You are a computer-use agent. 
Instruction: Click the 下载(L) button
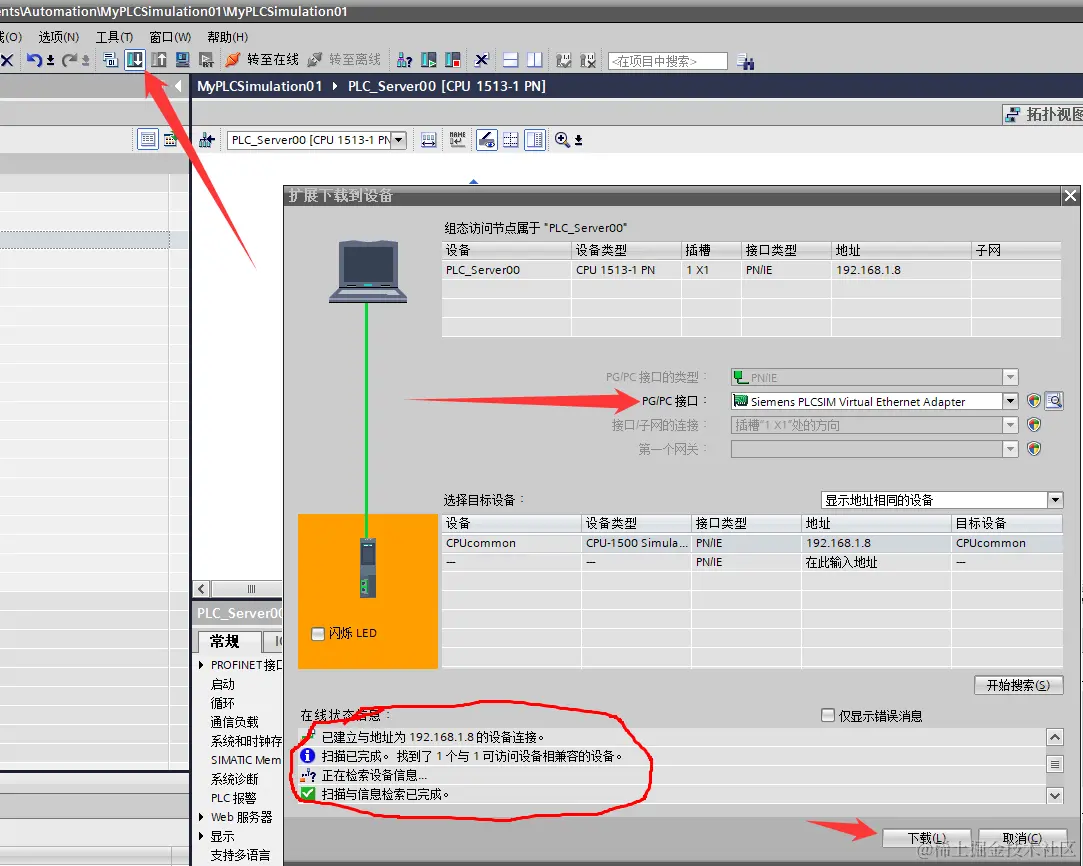click(x=926, y=838)
